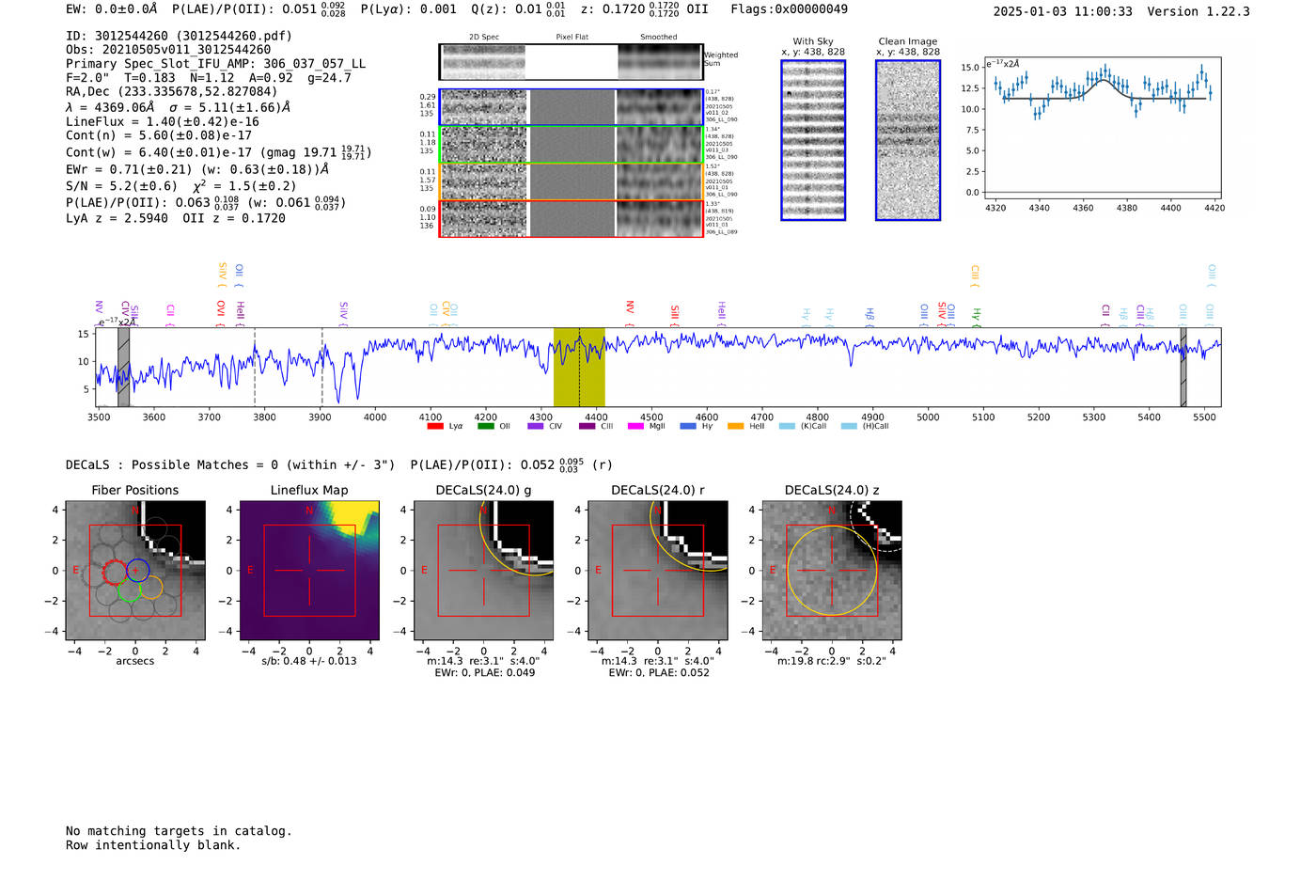Image resolution: width=1316 pixels, height=896 pixels.
Task: Click the magenta MgII legend swatch
Action: [635, 427]
